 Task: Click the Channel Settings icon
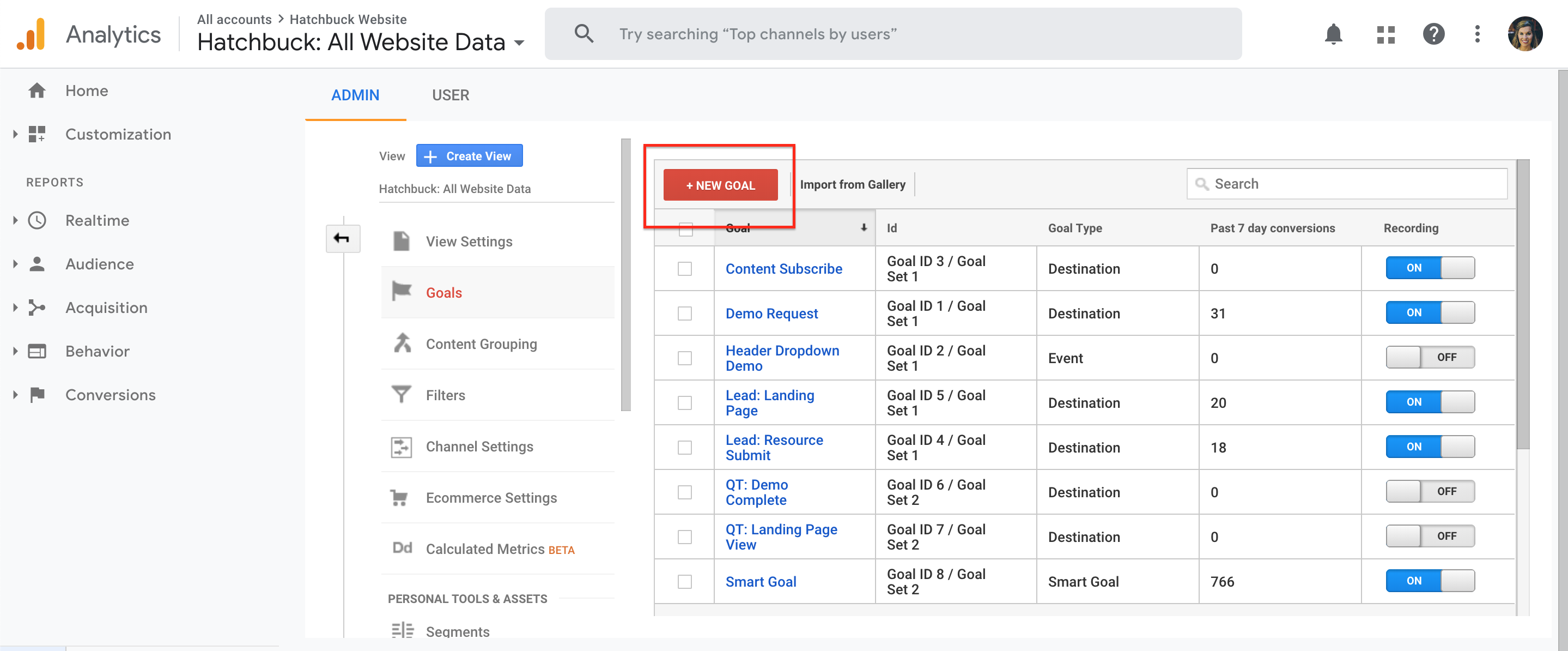tap(402, 447)
